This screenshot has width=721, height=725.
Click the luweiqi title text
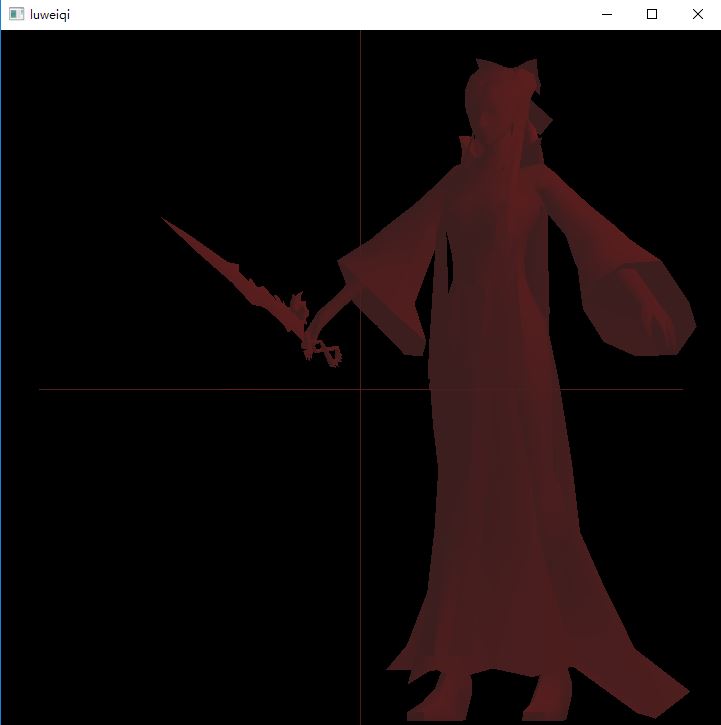pos(50,15)
